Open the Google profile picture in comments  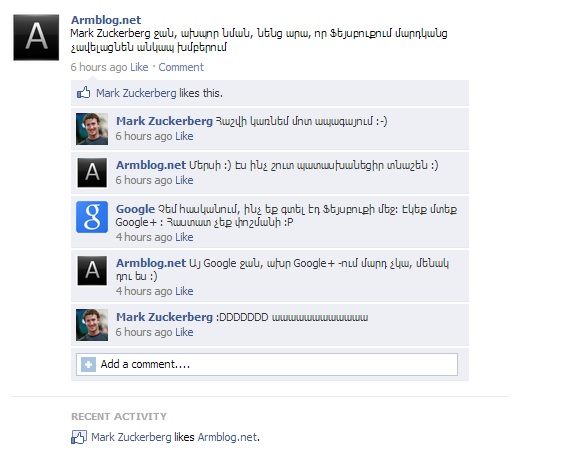[x=92, y=217]
